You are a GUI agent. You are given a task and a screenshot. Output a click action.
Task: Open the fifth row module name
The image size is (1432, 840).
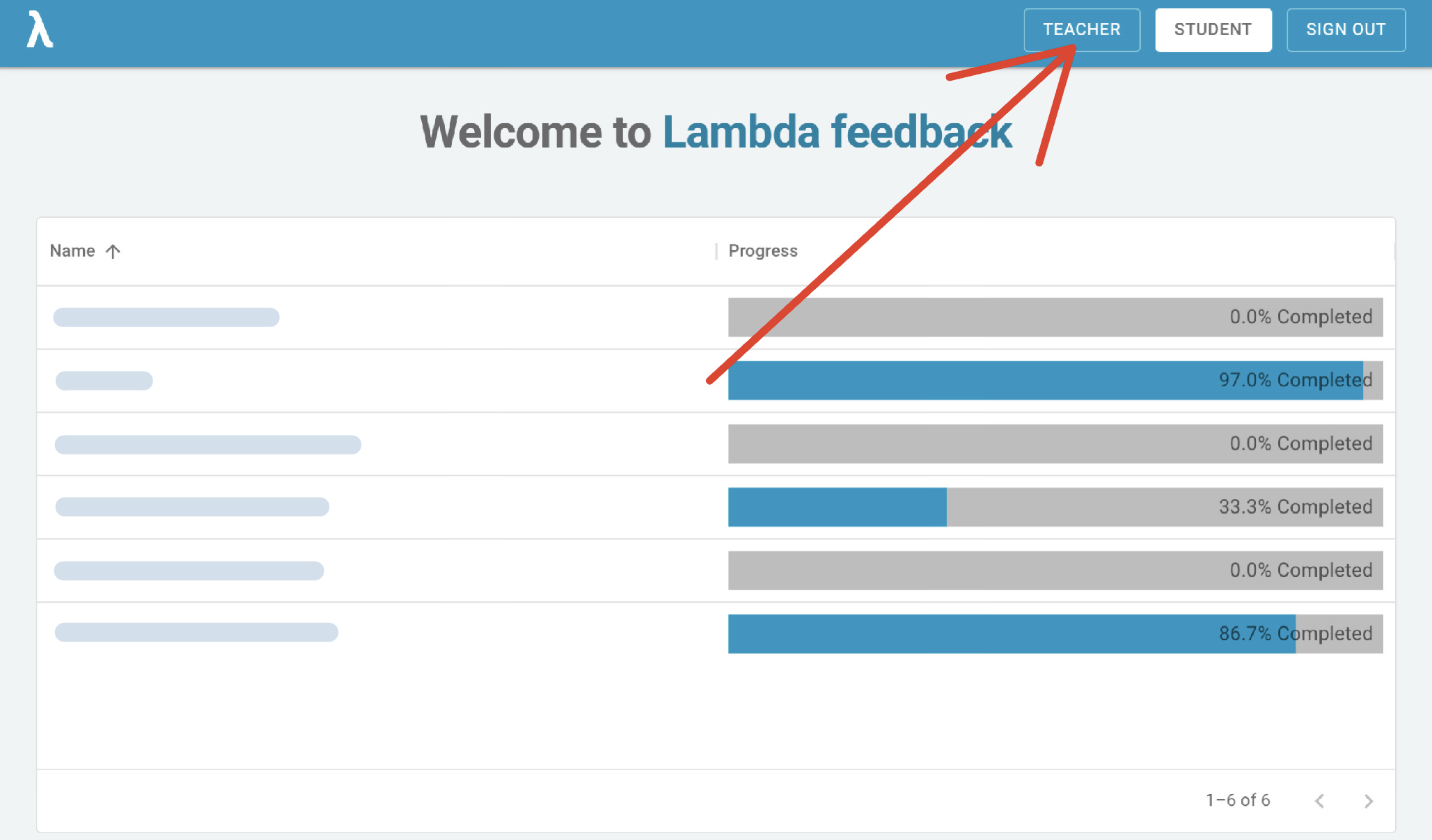click(189, 571)
